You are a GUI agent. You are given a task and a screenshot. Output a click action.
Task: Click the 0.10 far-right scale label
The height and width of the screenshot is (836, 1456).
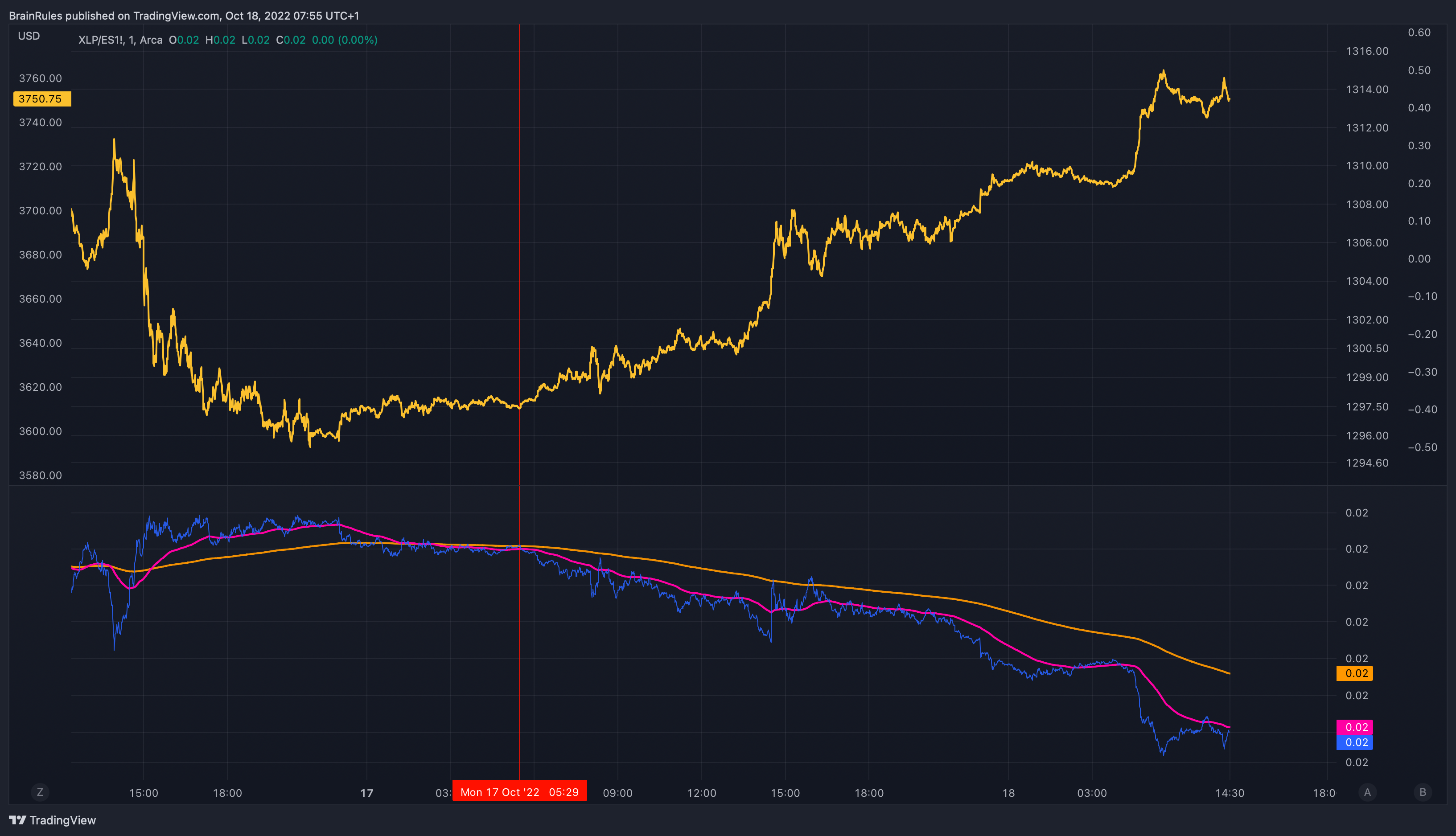pos(1419,221)
